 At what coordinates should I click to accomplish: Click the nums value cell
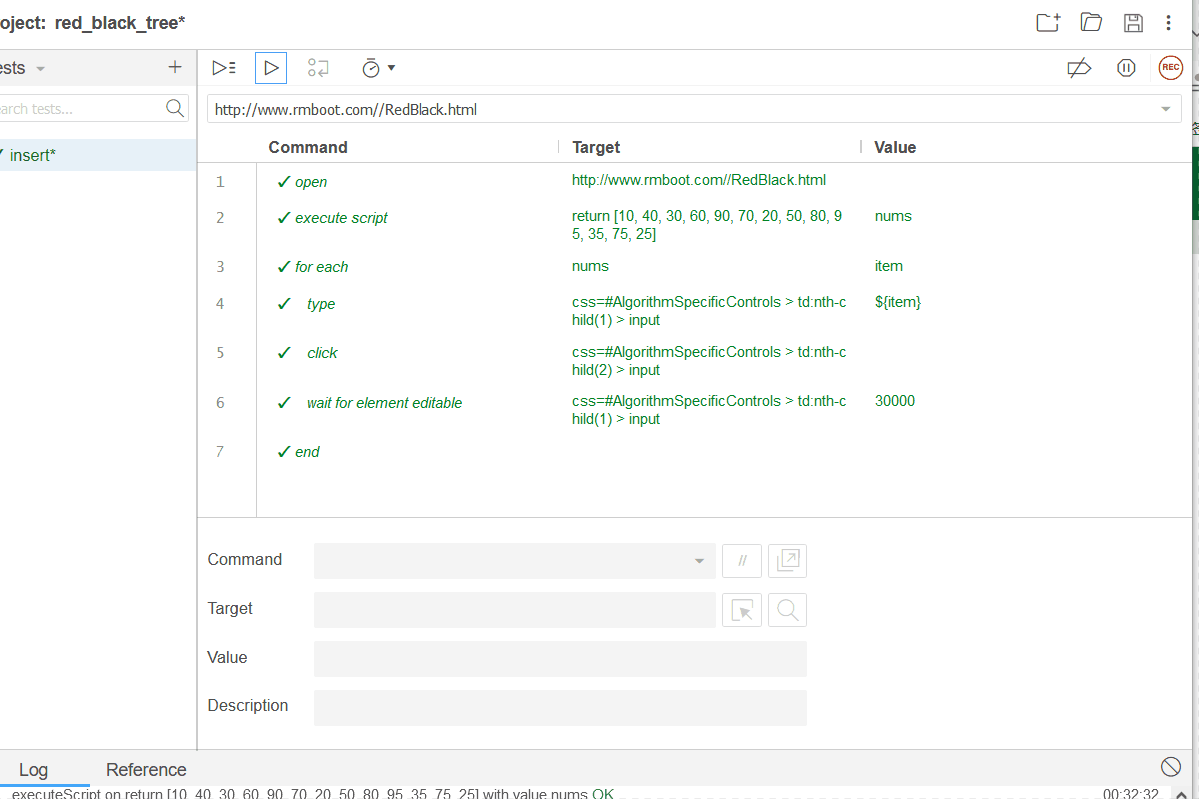tap(893, 216)
